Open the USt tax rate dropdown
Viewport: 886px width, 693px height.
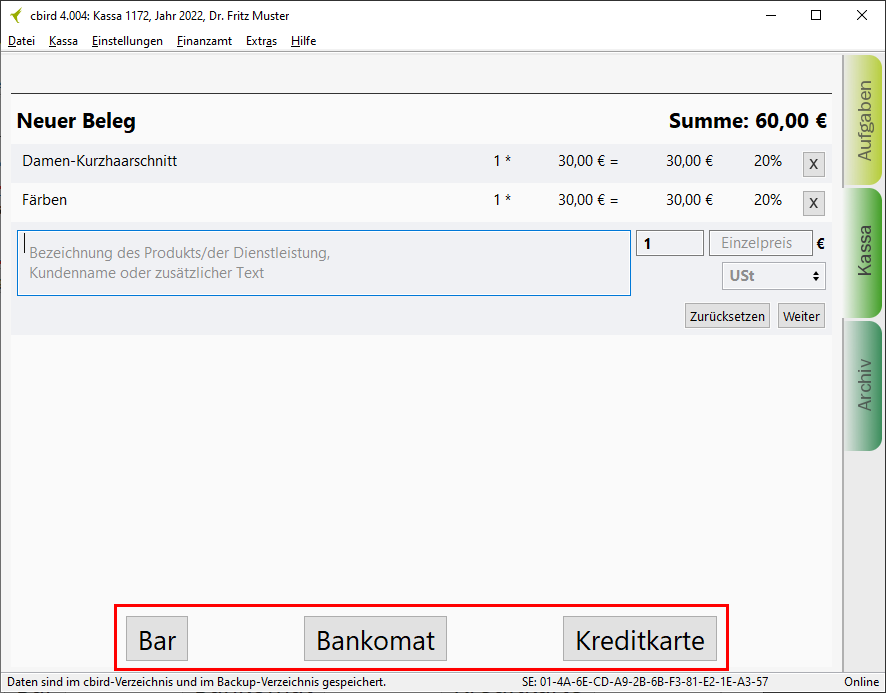[x=773, y=276]
